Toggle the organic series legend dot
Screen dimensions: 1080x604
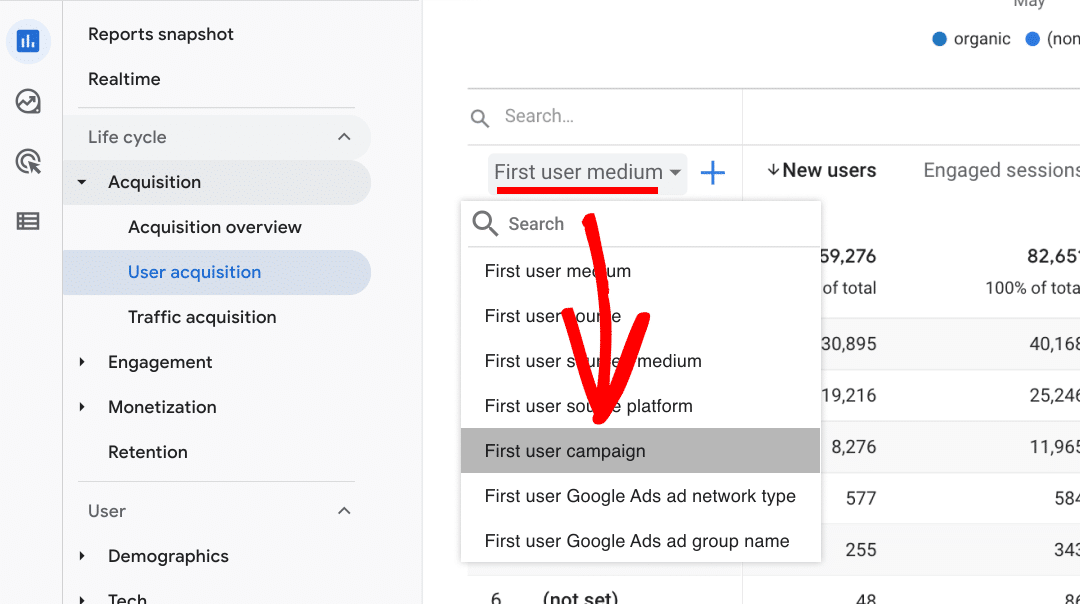pyautogui.click(x=939, y=39)
